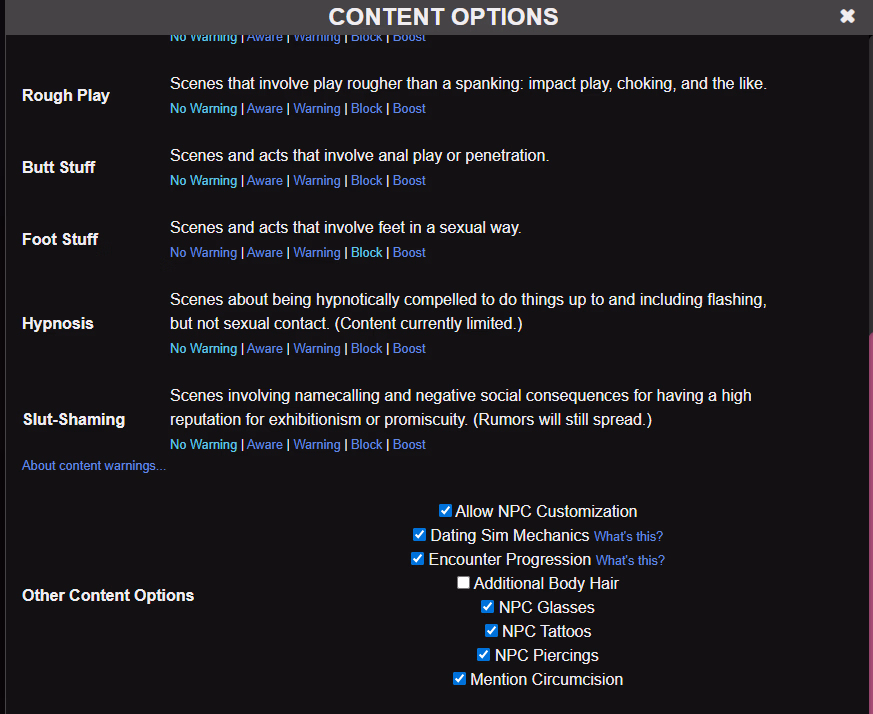Click What's this beside Encounter Progression
The height and width of the screenshot is (714, 873).
pyautogui.click(x=630, y=560)
